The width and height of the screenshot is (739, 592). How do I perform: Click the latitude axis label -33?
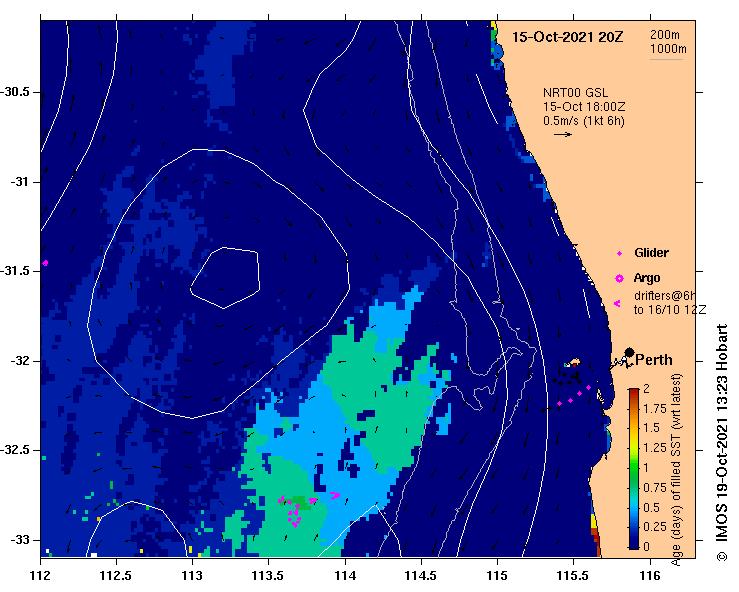(x=19, y=540)
